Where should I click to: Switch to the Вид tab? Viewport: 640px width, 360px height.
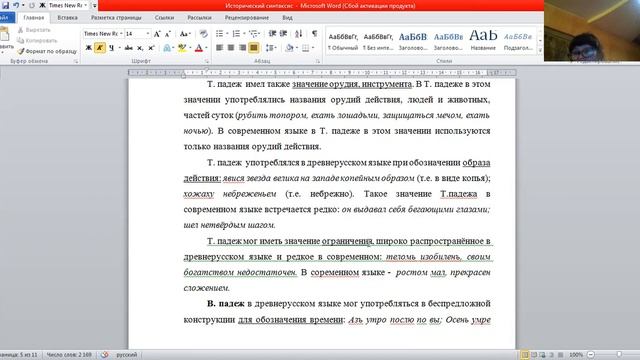[287, 18]
